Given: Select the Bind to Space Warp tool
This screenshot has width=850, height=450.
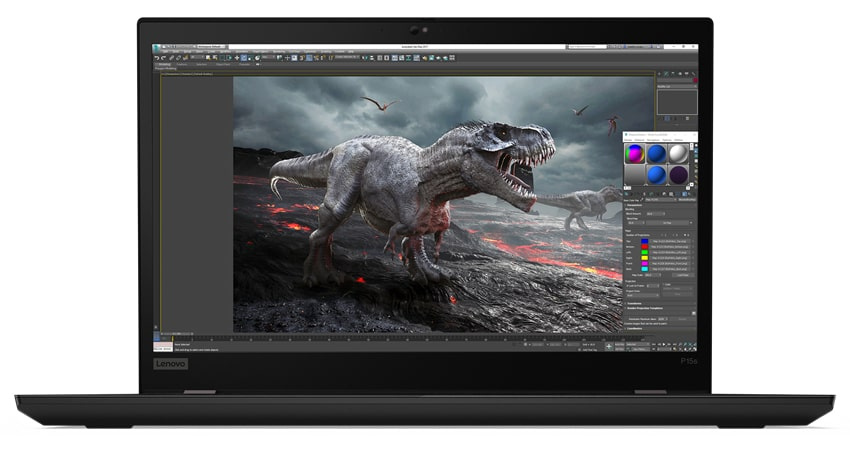Looking at the screenshot, I should (185, 57).
